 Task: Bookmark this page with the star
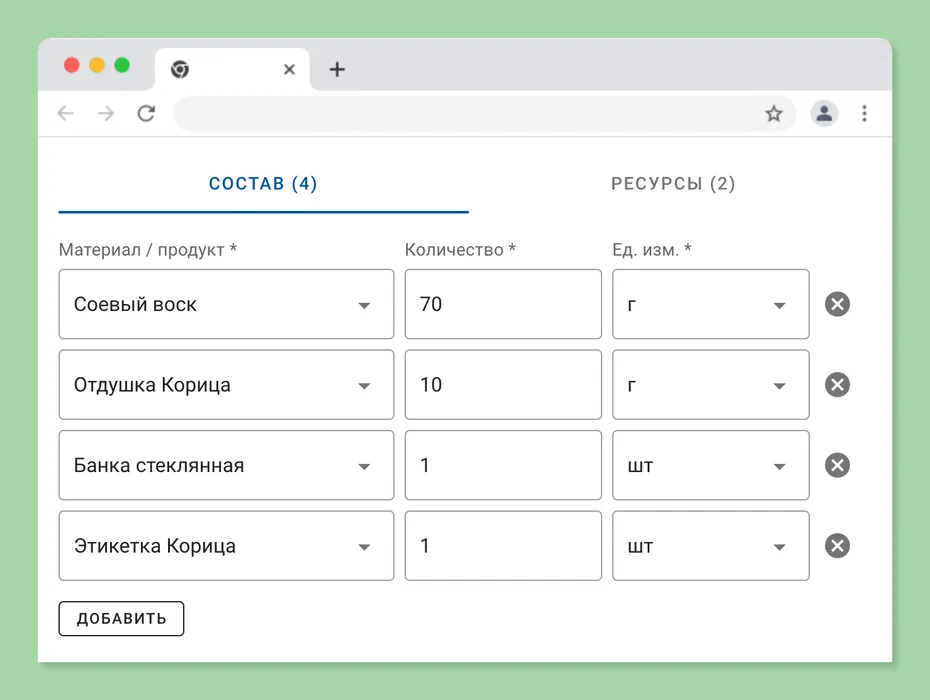[773, 113]
